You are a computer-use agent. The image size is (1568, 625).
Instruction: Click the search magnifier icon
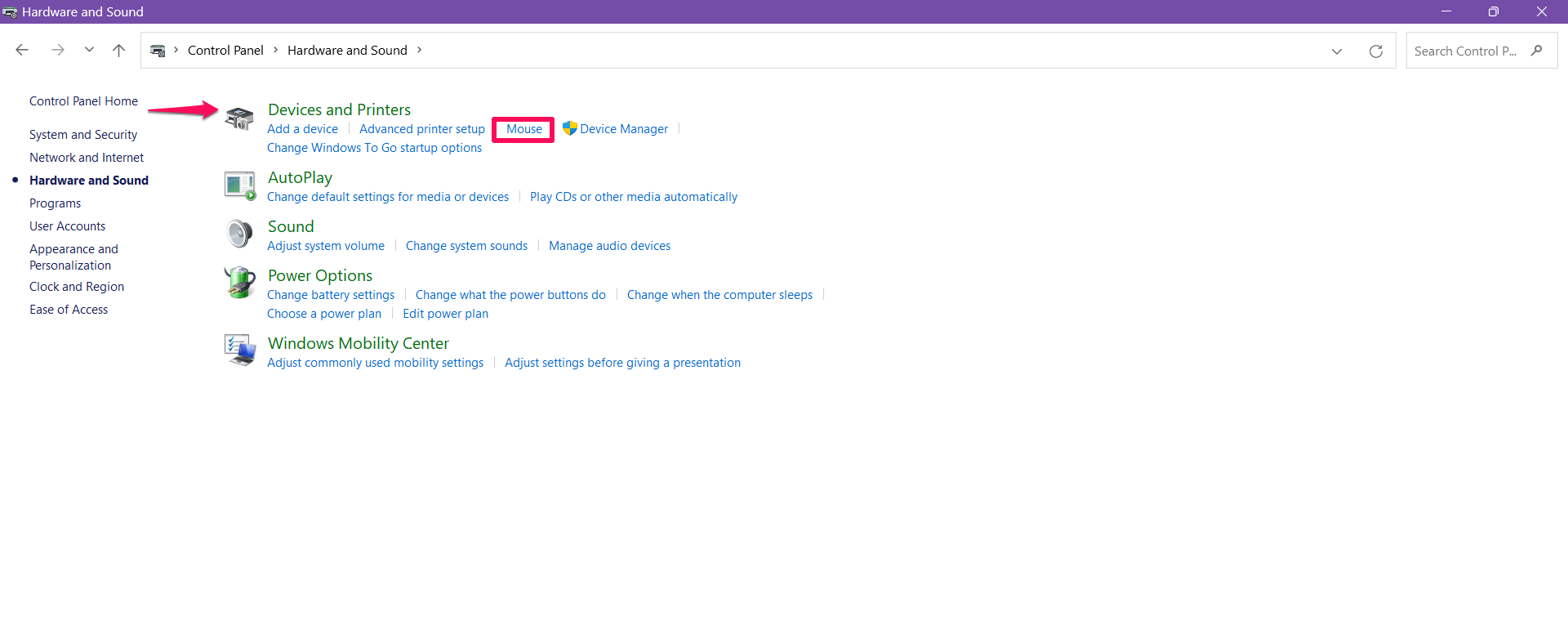[x=1536, y=50]
